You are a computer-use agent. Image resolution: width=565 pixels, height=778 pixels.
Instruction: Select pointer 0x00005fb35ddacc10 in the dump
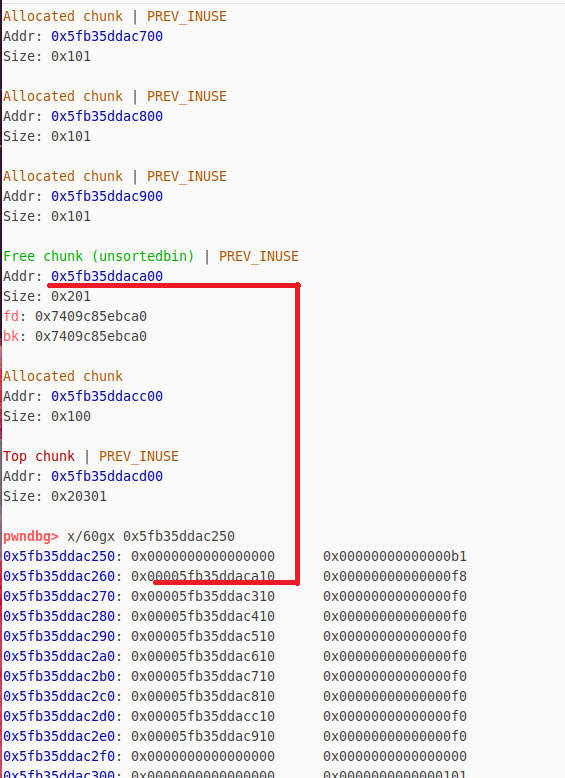pyautogui.click(x=203, y=716)
